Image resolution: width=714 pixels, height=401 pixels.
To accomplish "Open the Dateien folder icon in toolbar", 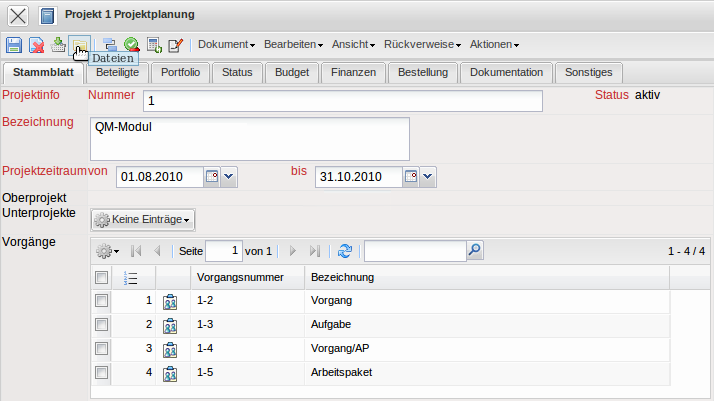I will point(79,45).
